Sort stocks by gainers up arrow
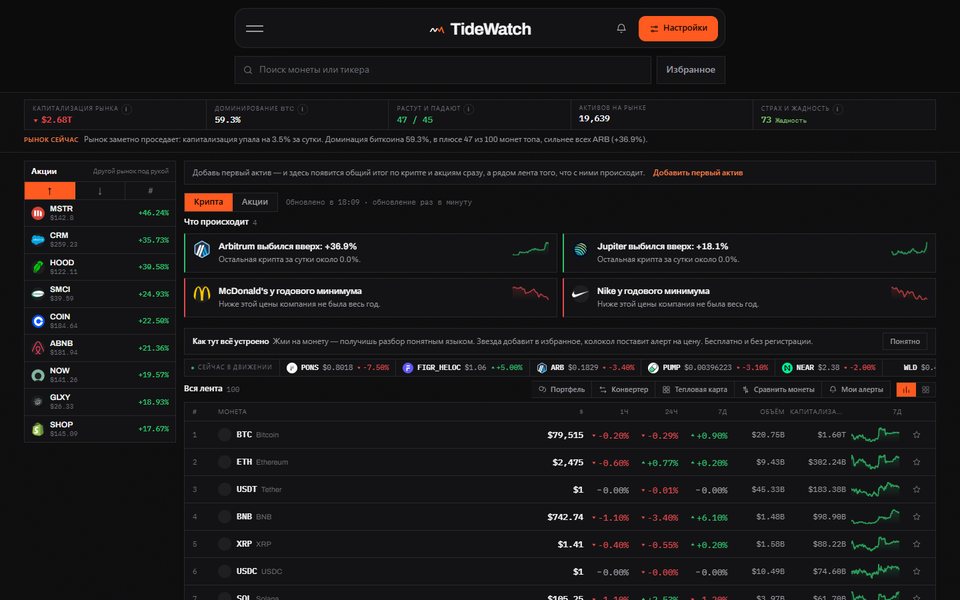 (x=50, y=191)
